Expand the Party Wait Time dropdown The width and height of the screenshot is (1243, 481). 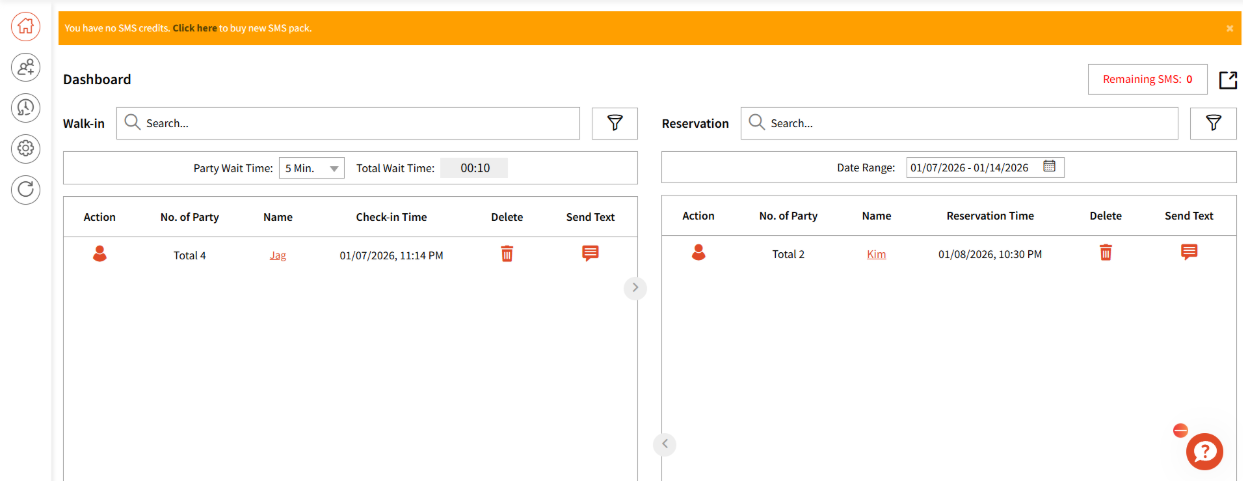(312, 168)
